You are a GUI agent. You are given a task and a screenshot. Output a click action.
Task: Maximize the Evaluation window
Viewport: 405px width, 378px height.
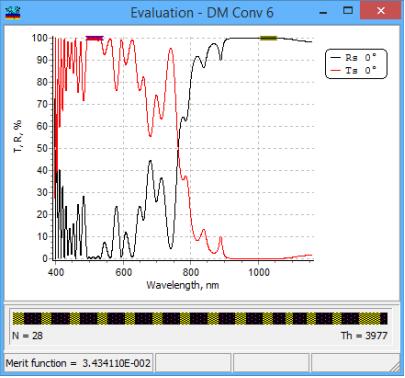point(348,11)
